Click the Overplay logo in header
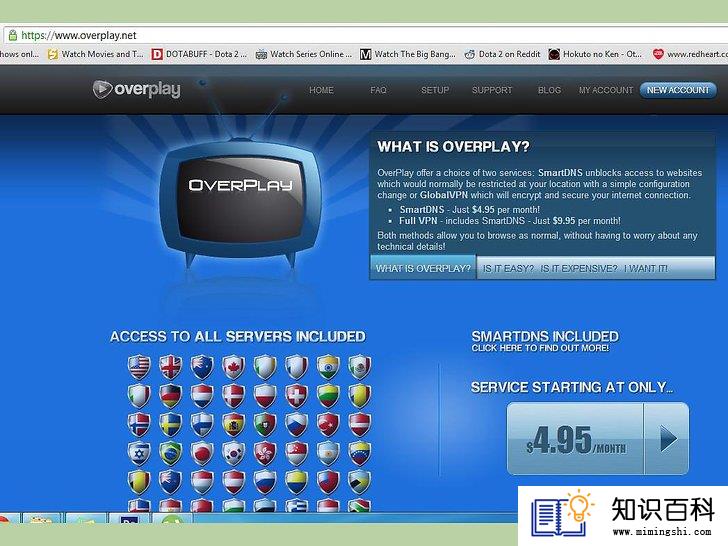The image size is (728, 546). coord(136,89)
